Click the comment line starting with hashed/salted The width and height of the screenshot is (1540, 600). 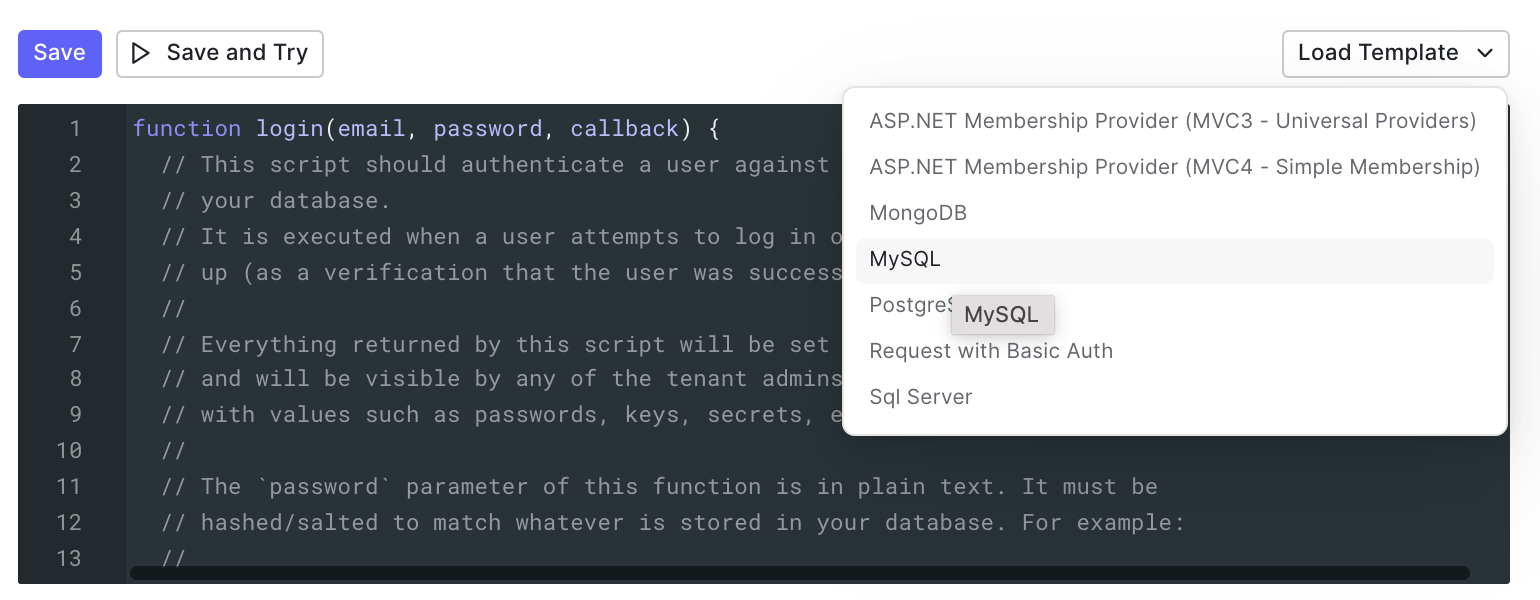click(x=693, y=522)
